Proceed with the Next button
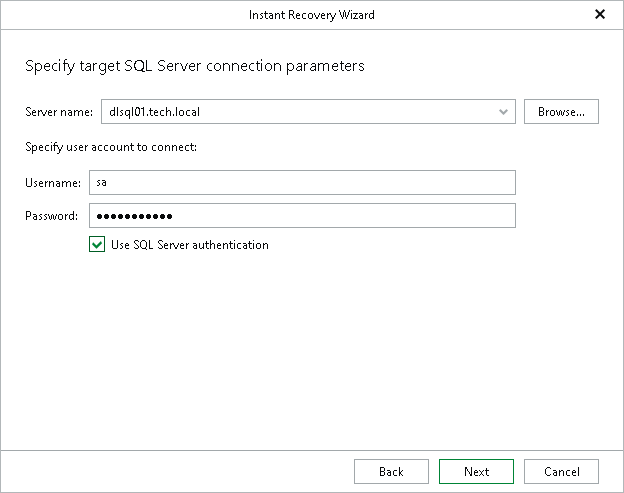The image size is (624, 493). [476, 472]
